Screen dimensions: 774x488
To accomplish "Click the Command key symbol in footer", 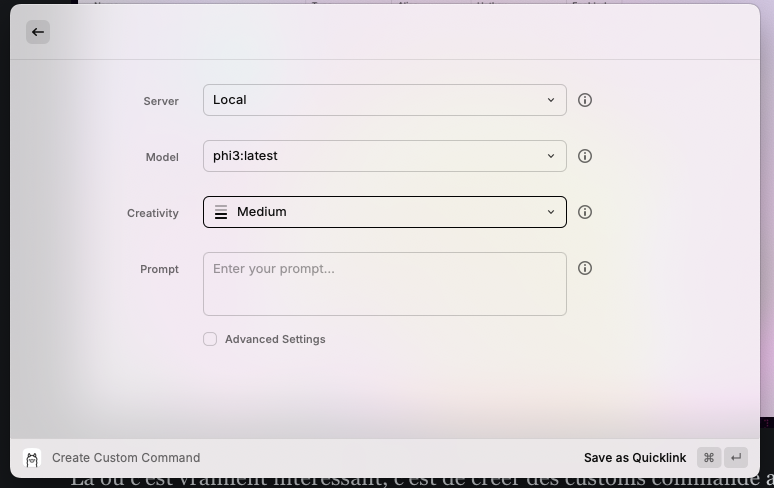I will click(x=708, y=457).
